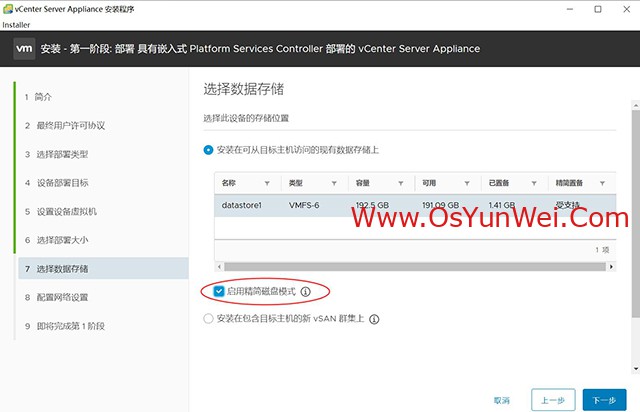Viewport: 640px width, 412px height.
Task: Go to step 9 即将完成第 1 阶段
Action: (x=64, y=326)
